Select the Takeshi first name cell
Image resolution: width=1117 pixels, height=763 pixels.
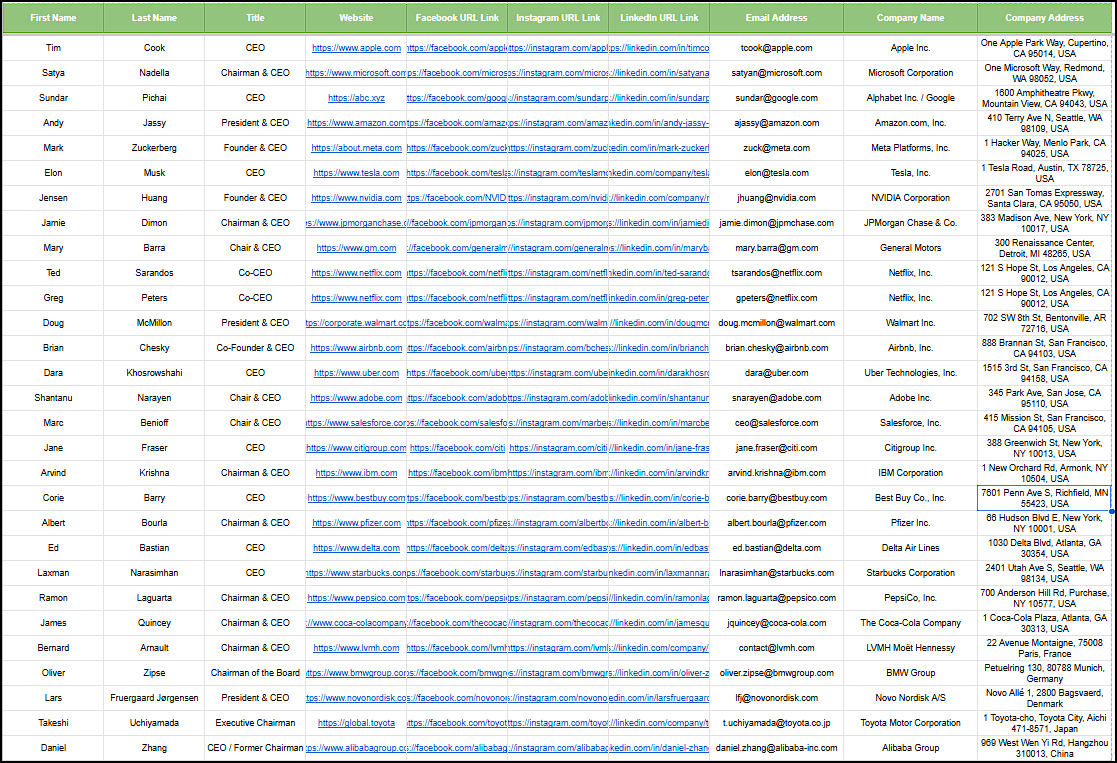tap(53, 723)
